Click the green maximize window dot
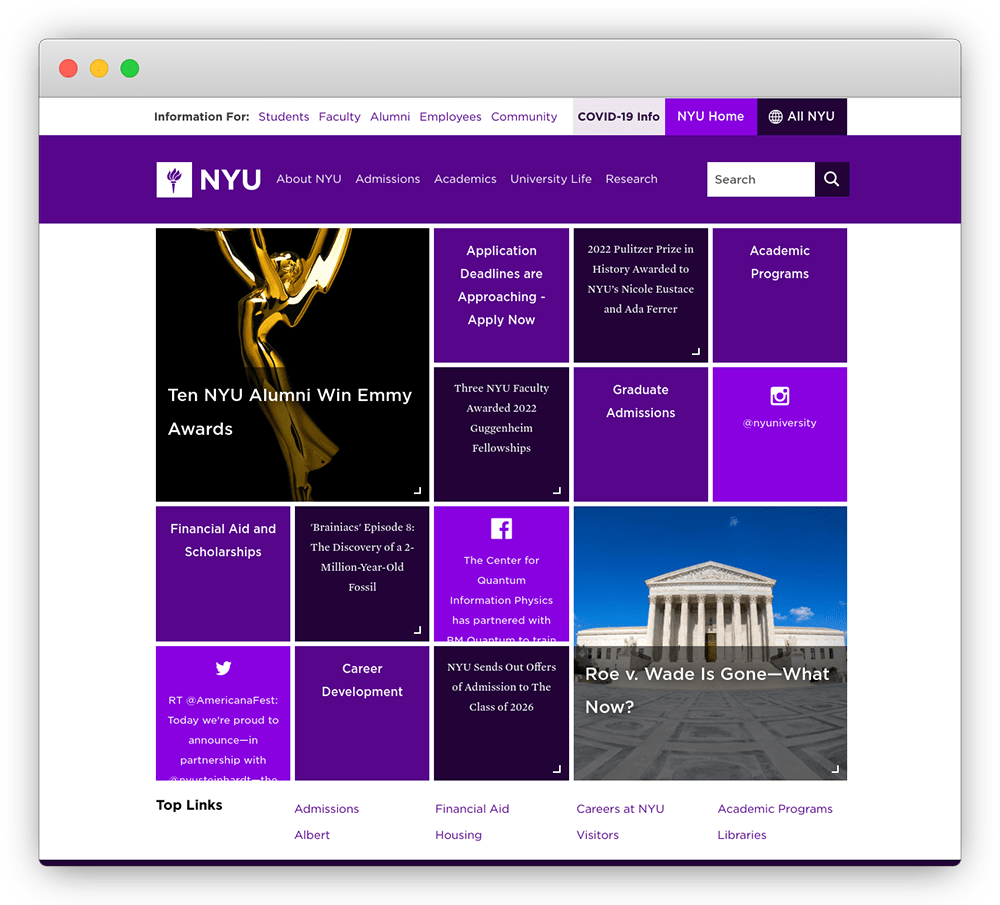1000x905 pixels. [129, 69]
